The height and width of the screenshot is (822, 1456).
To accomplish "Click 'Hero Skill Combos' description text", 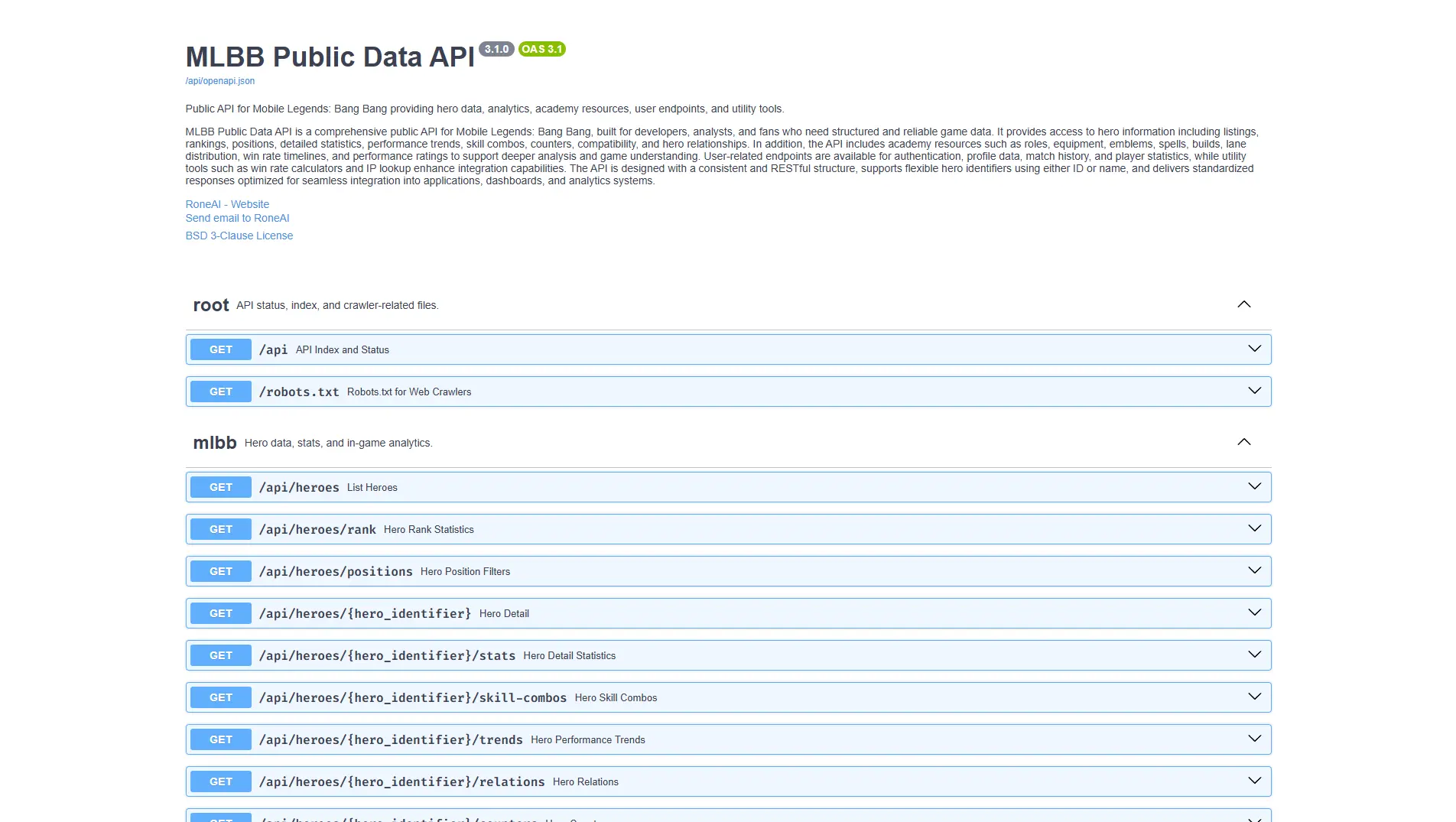I will pyautogui.click(x=616, y=697).
